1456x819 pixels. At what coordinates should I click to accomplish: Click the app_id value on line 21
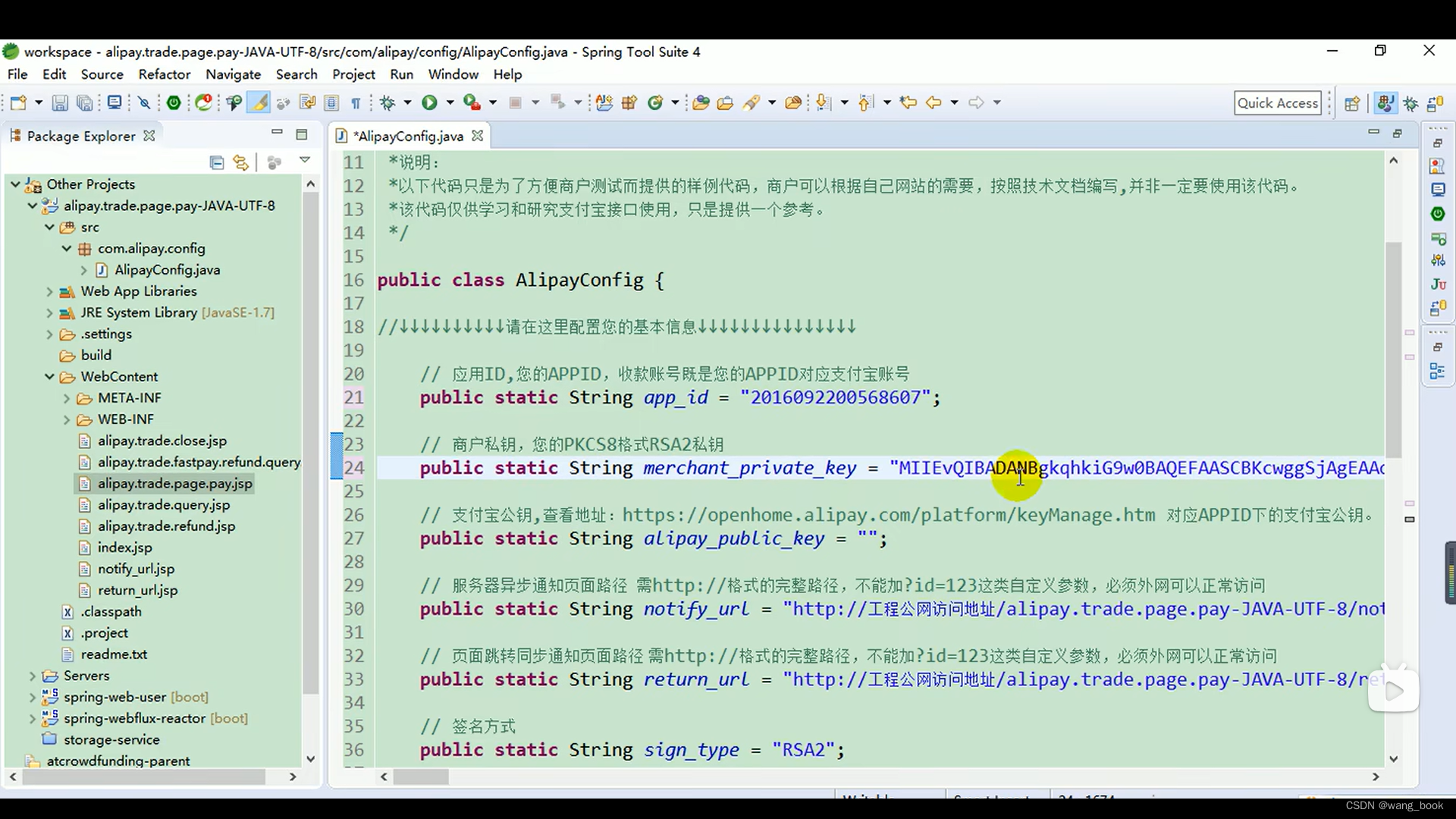[x=835, y=397]
